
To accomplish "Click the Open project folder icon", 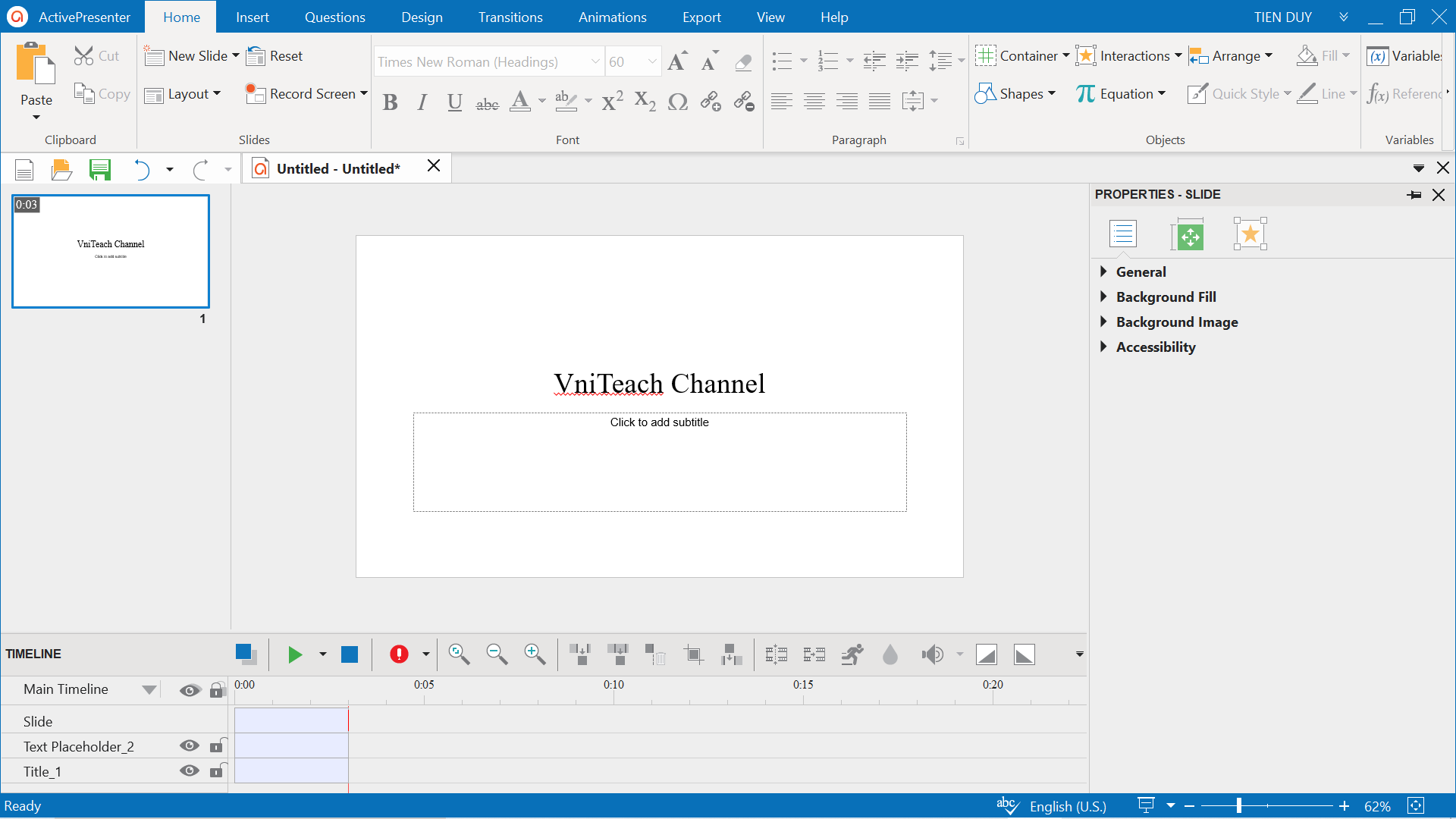I will pos(61,169).
